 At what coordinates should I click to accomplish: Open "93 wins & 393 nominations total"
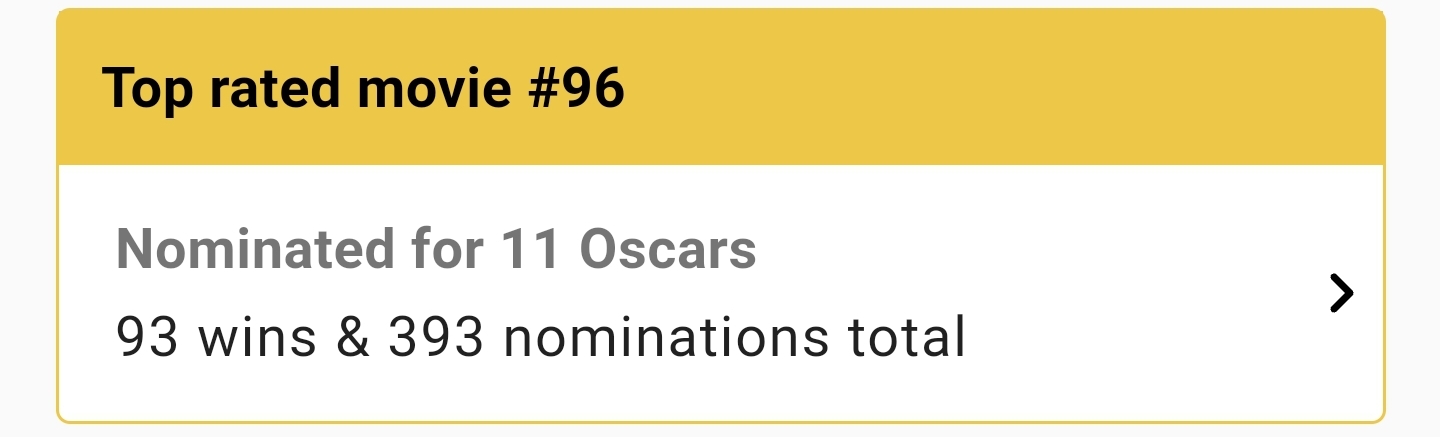click(540, 337)
